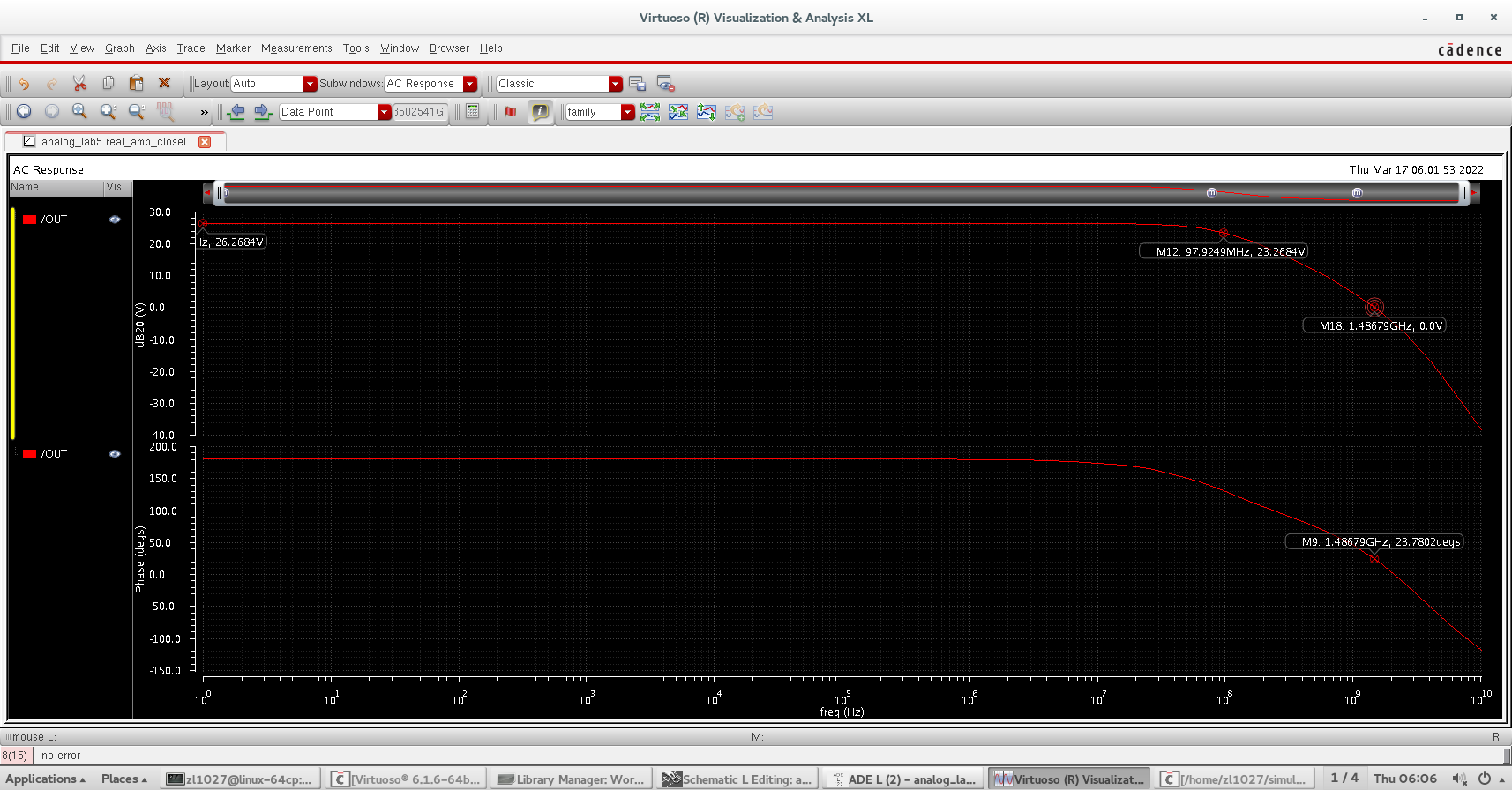Click the strip zoom magnifier icon

[165, 111]
